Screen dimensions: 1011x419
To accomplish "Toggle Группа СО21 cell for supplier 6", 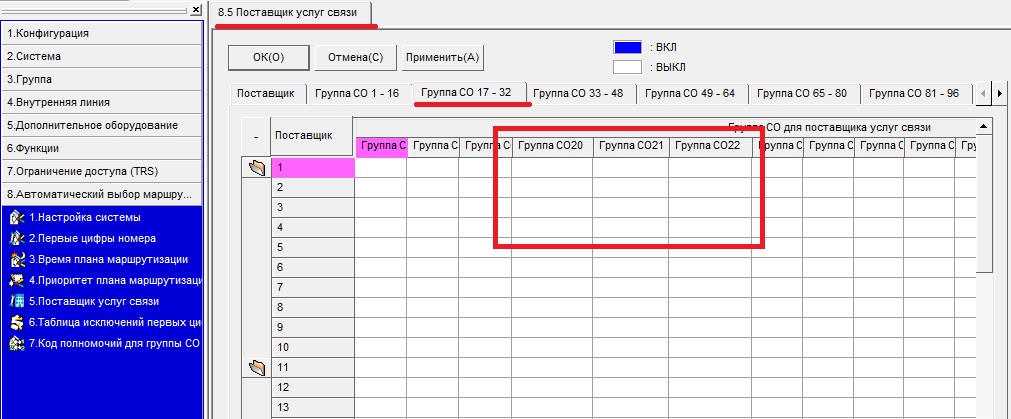I will 631,268.
